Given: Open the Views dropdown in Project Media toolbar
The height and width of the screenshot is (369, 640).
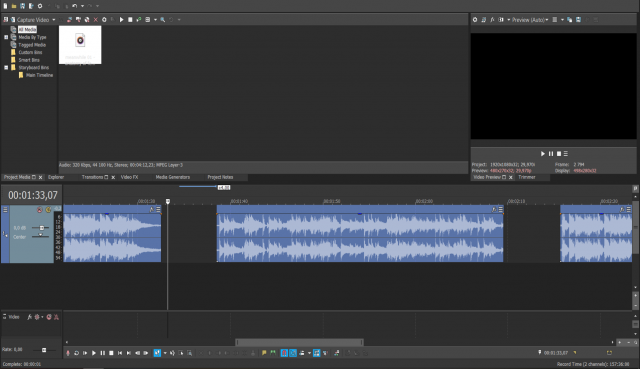Looking at the screenshot, I should tap(155, 20).
